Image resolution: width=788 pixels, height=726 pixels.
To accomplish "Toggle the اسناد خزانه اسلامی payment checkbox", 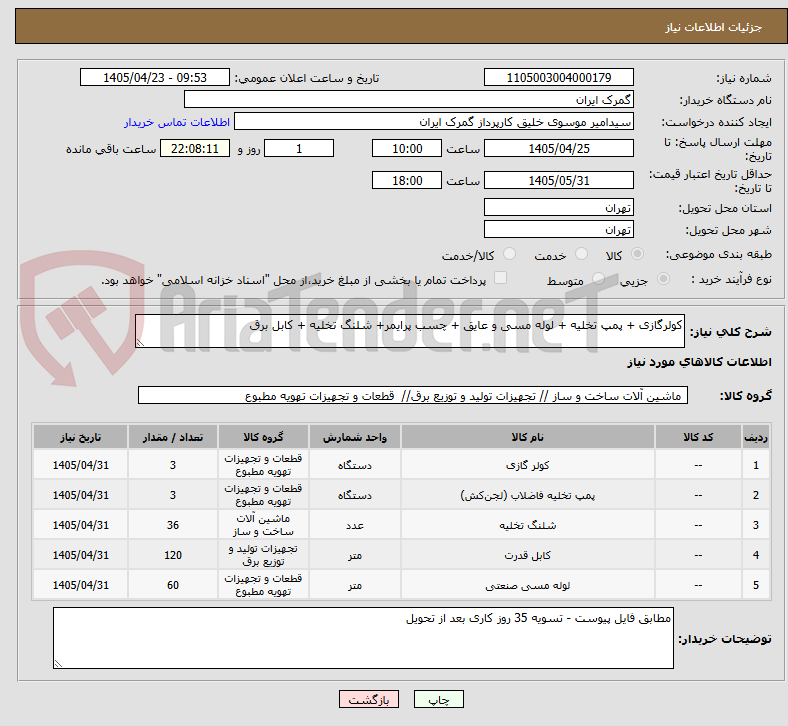I will coord(501,278).
